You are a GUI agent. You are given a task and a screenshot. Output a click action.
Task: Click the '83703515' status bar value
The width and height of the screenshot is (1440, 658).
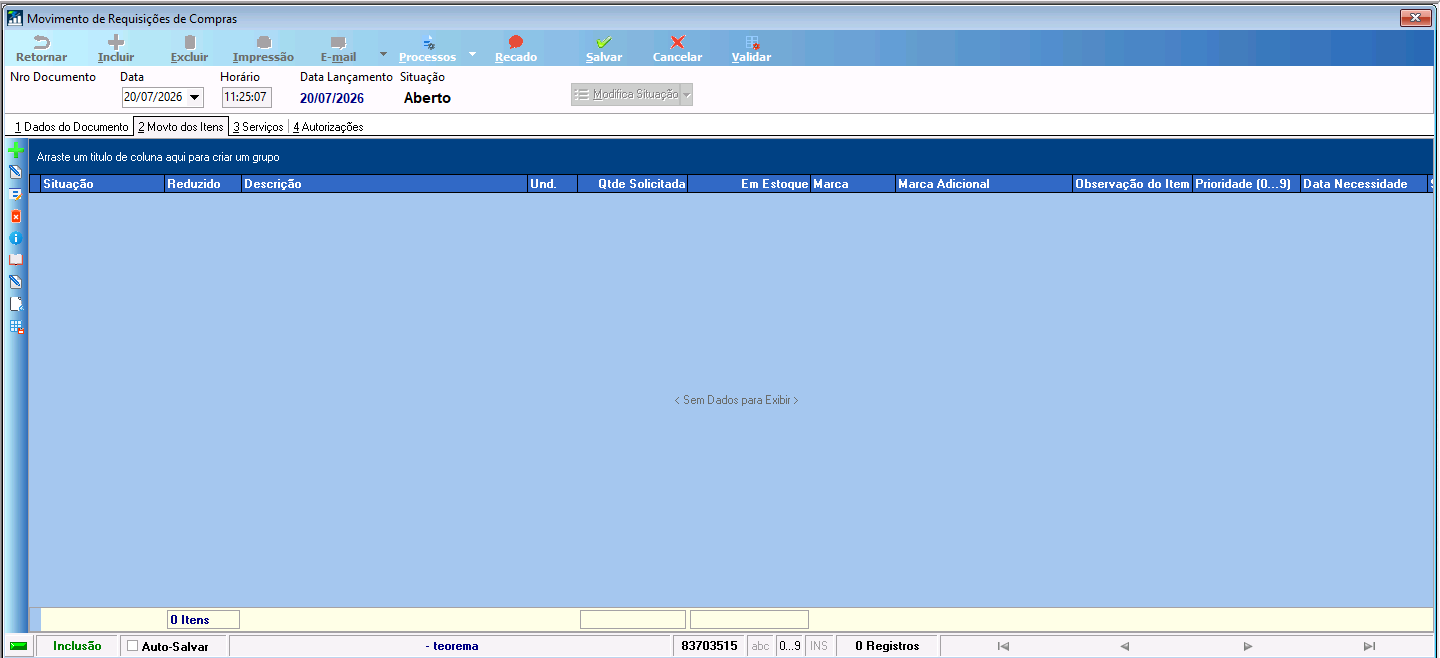click(x=709, y=646)
